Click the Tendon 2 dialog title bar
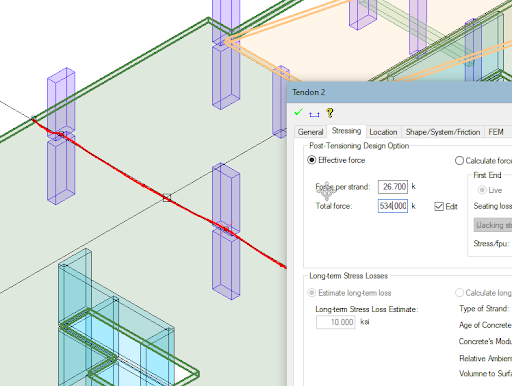 click(x=399, y=92)
